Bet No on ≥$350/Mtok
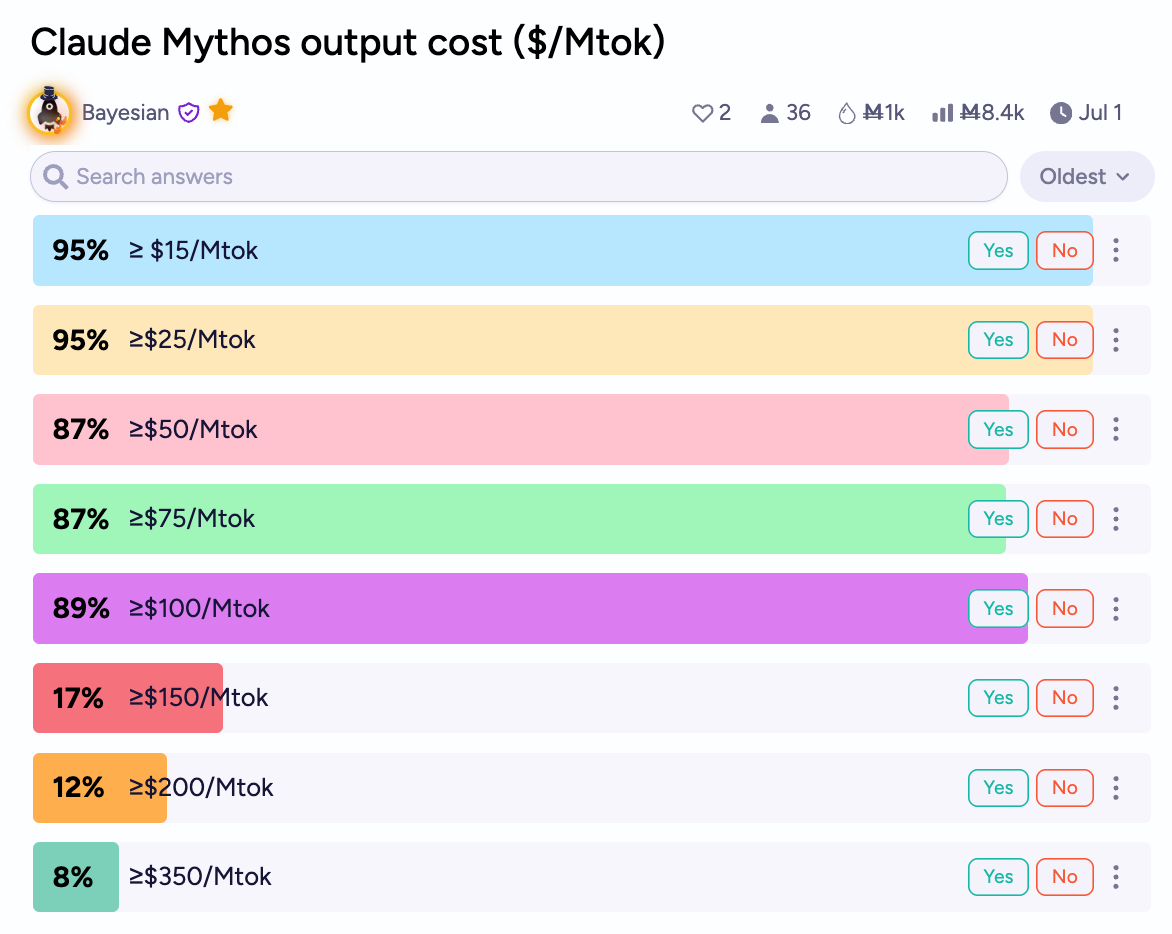The width and height of the screenshot is (1172, 934). [1064, 876]
